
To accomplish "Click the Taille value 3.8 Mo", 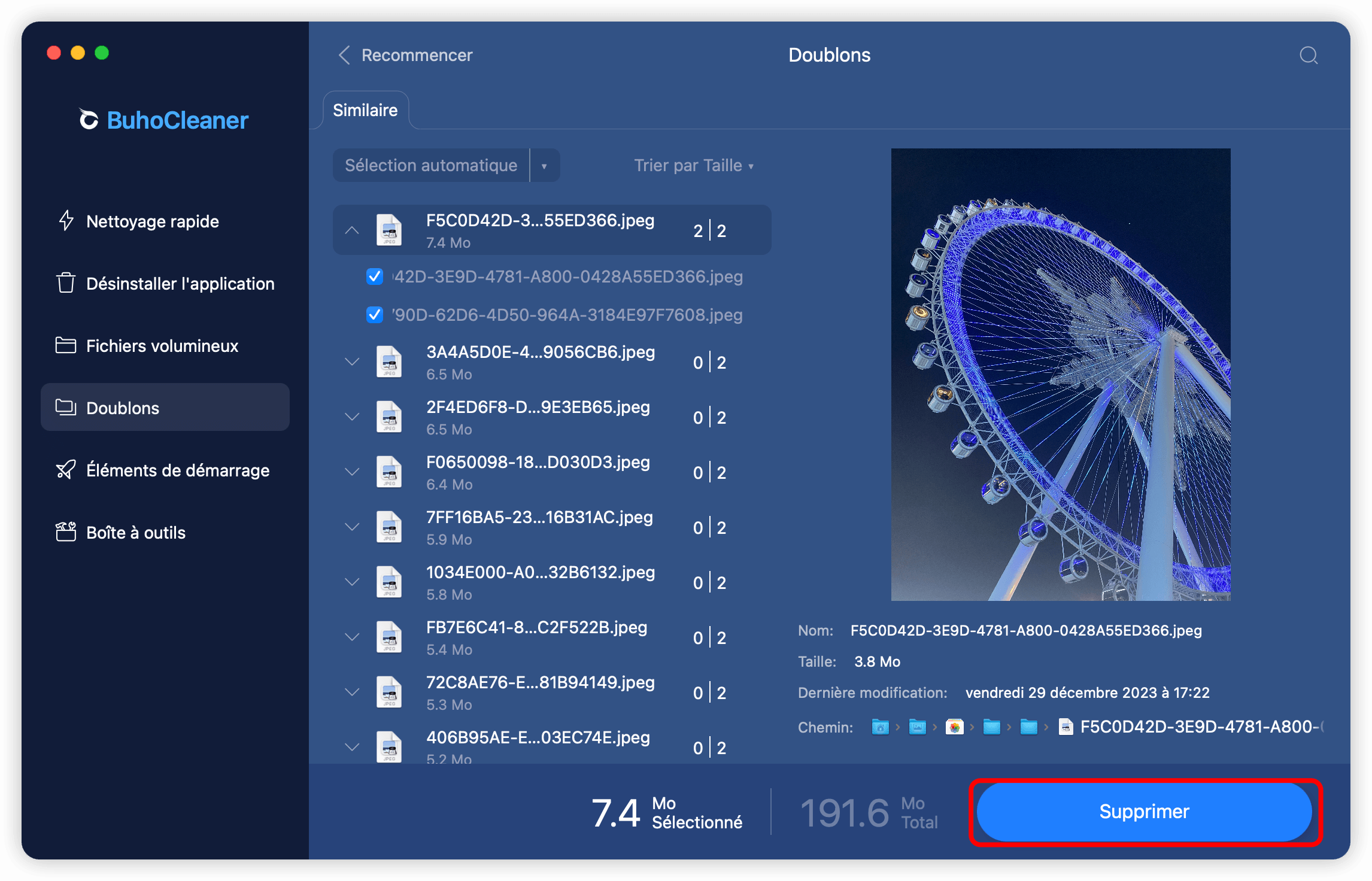I will (x=877, y=662).
